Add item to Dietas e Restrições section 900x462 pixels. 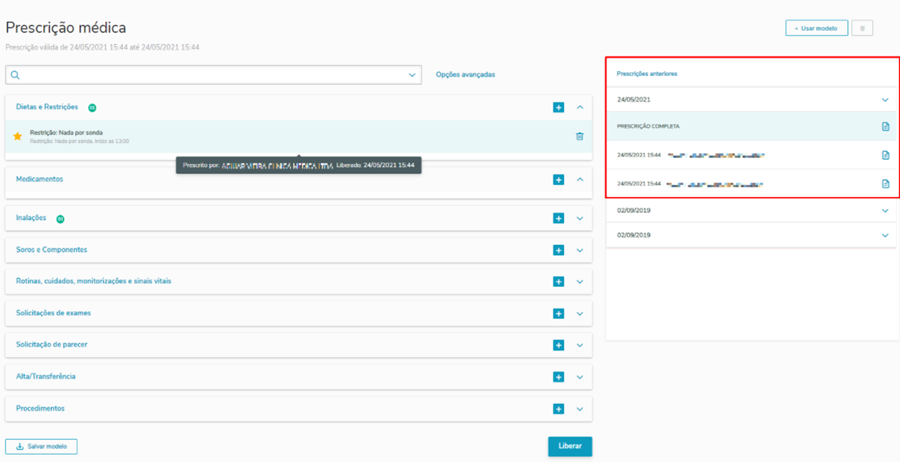(558, 107)
